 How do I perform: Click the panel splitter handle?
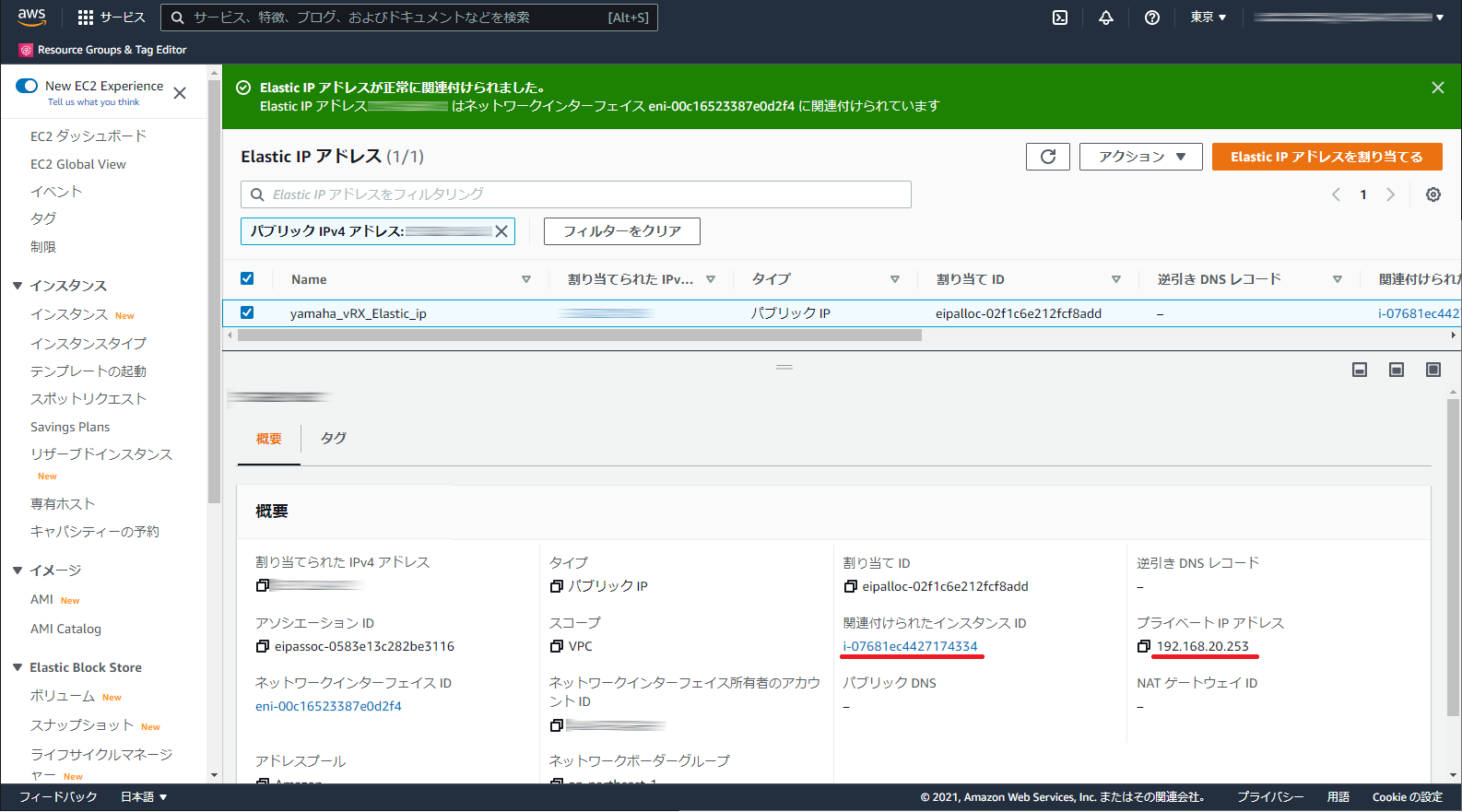point(784,367)
